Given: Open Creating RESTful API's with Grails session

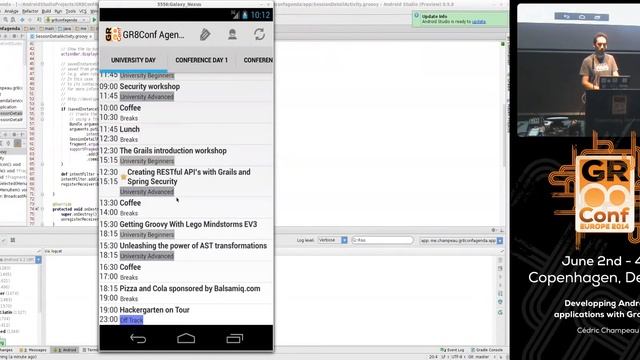Looking at the screenshot, I should (x=186, y=181).
